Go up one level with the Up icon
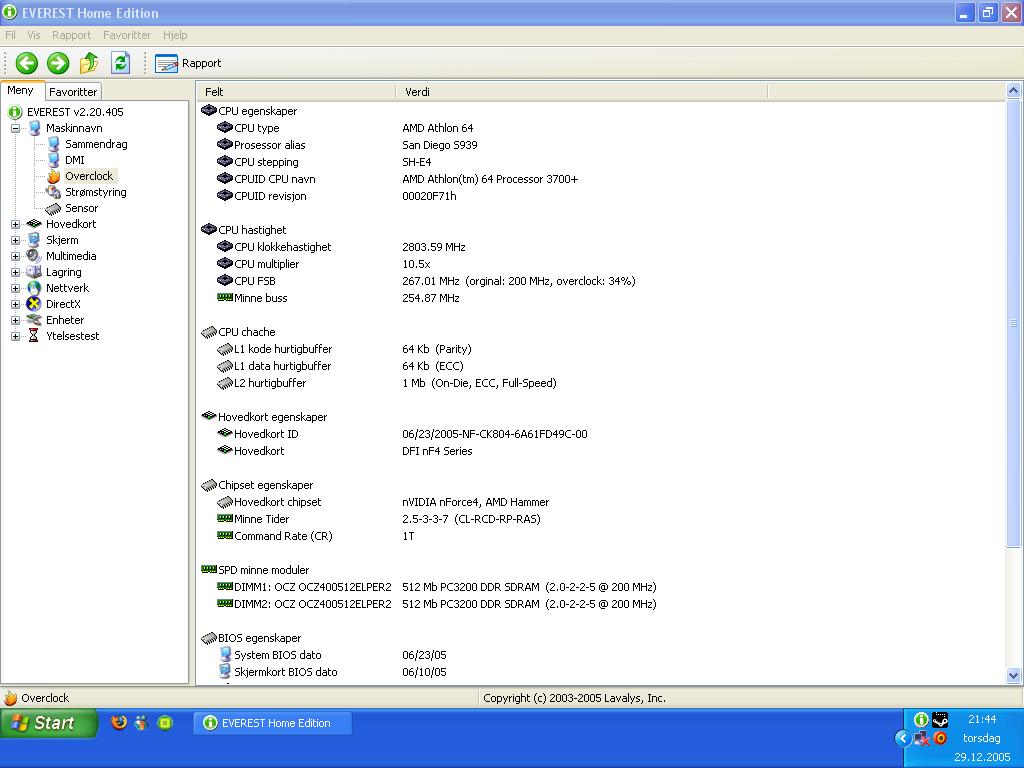The height and width of the screenshot is (768, 1024). [89, 63]
